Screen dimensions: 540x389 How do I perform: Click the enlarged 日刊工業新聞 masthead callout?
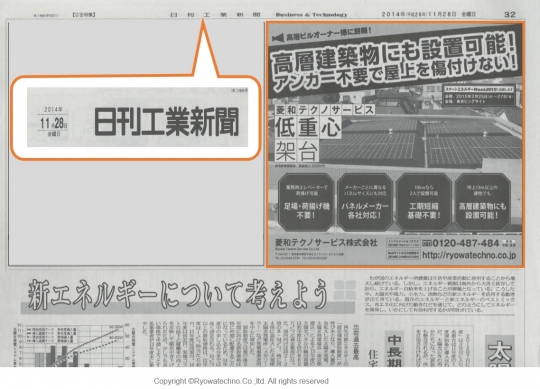[x=137, y=117]
